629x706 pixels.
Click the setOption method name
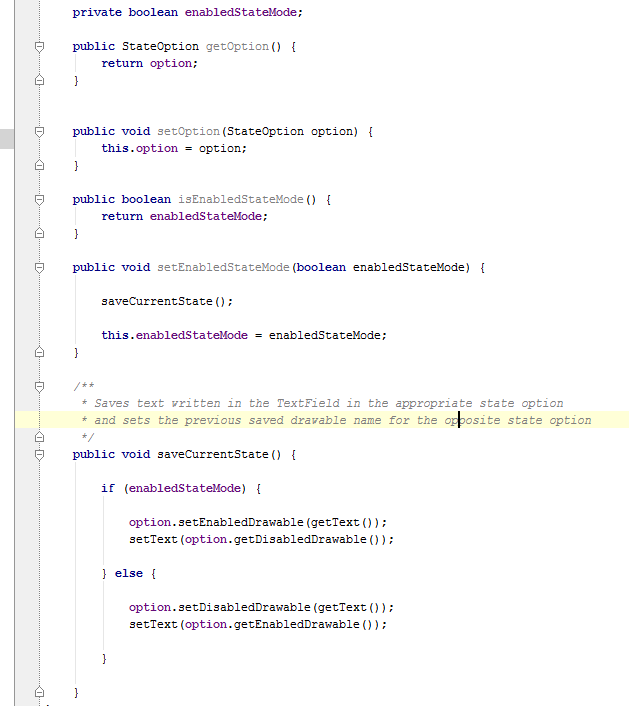tap(188, 131)
